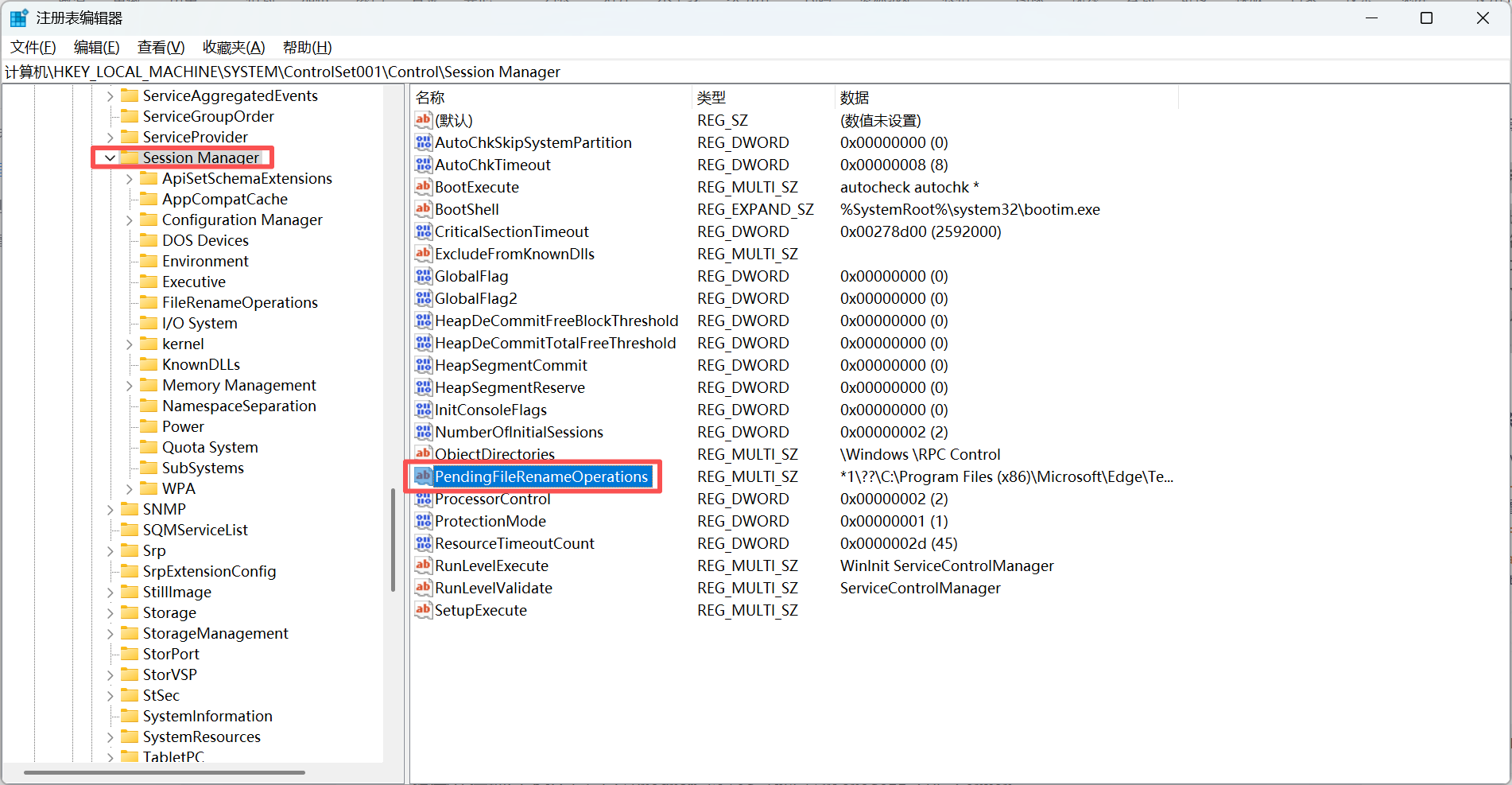The height and width of the screenshot is (785, 1512).
Task: Click the horizontal scrollbar below the tree
Action: (x=159, y=772)
